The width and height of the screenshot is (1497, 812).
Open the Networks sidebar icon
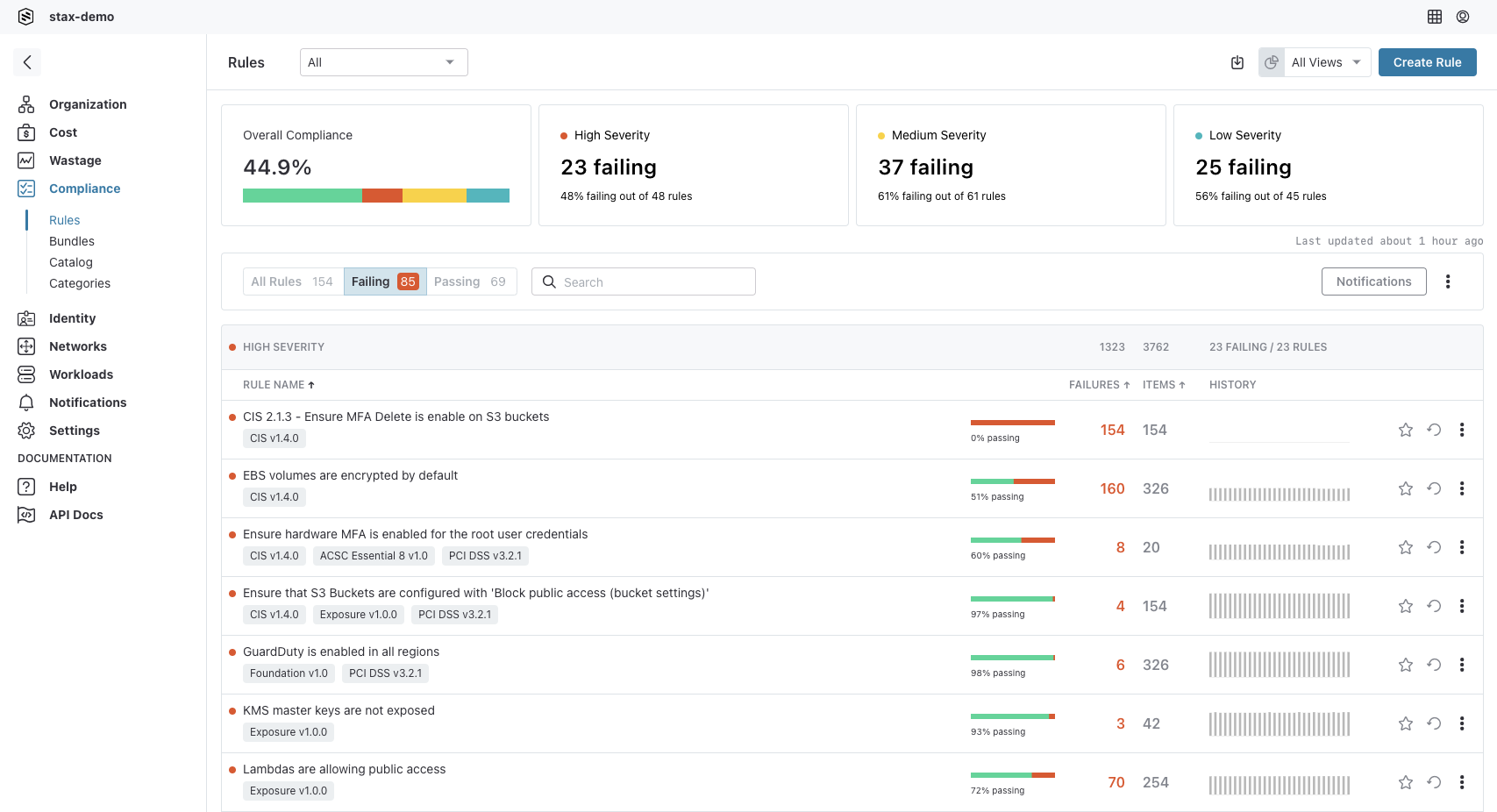(x=26, y=346)
